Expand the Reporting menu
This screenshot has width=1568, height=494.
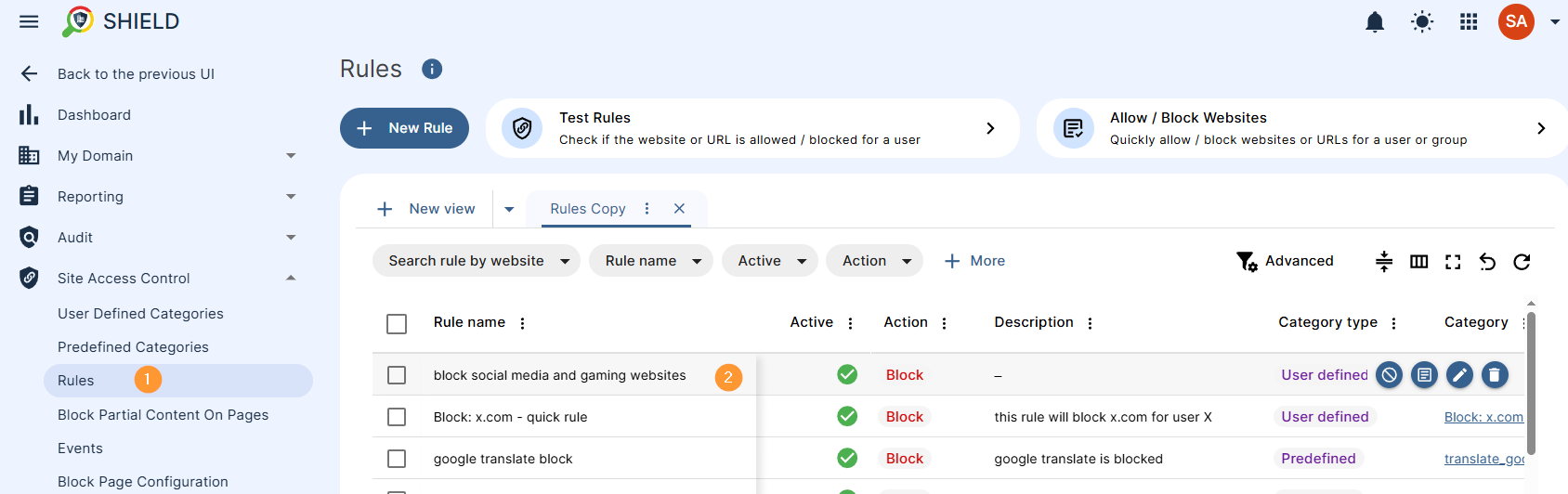[160, 197]
